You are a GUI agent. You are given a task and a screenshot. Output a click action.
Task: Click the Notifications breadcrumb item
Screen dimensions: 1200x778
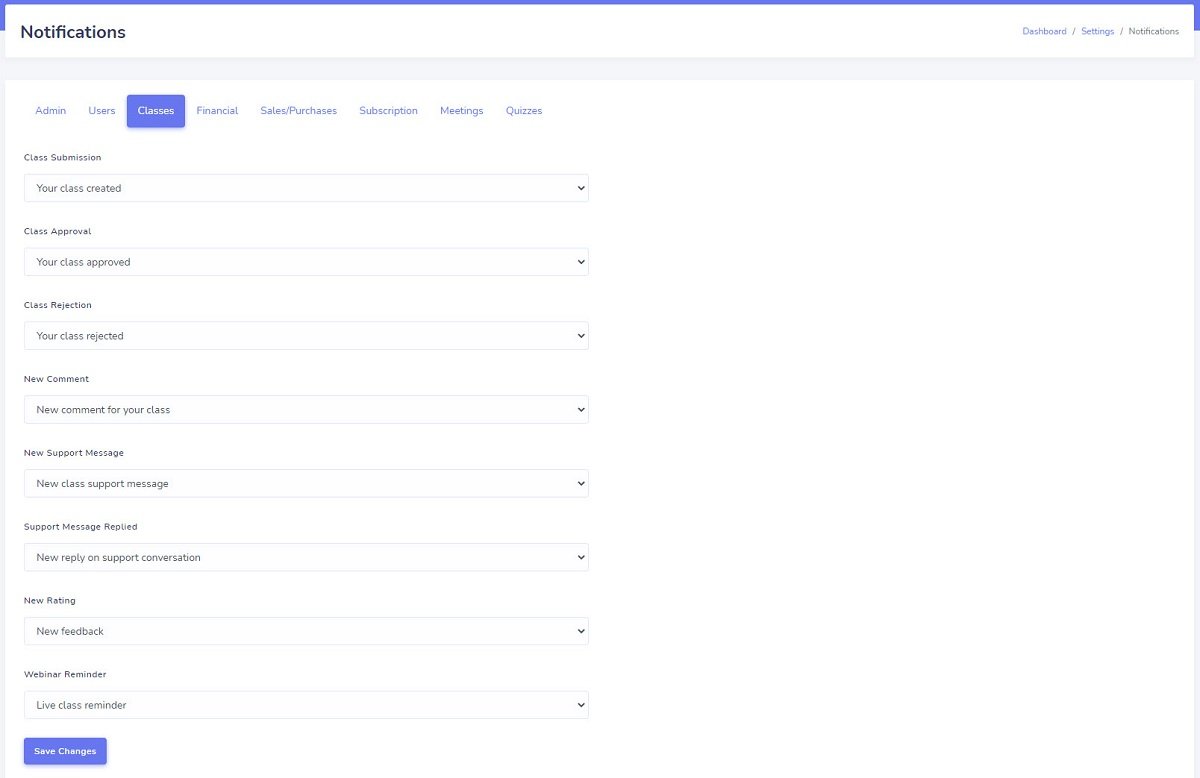1153,32
